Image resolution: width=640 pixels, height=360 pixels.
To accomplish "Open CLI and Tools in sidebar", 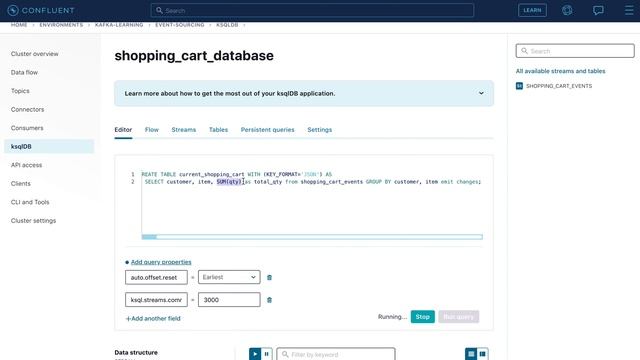I will (30, 202).
